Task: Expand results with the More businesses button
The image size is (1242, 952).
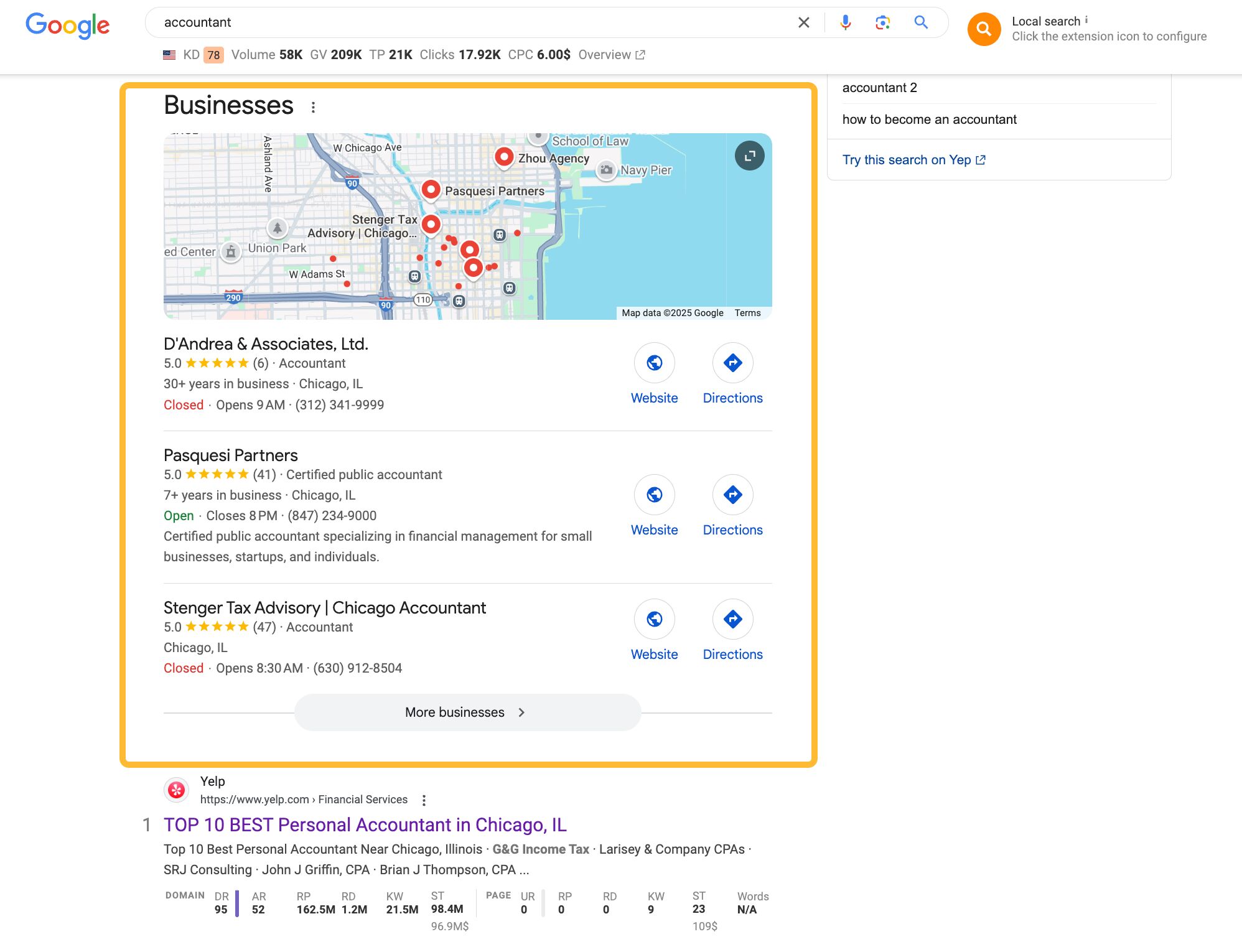Action: (468, 712)
